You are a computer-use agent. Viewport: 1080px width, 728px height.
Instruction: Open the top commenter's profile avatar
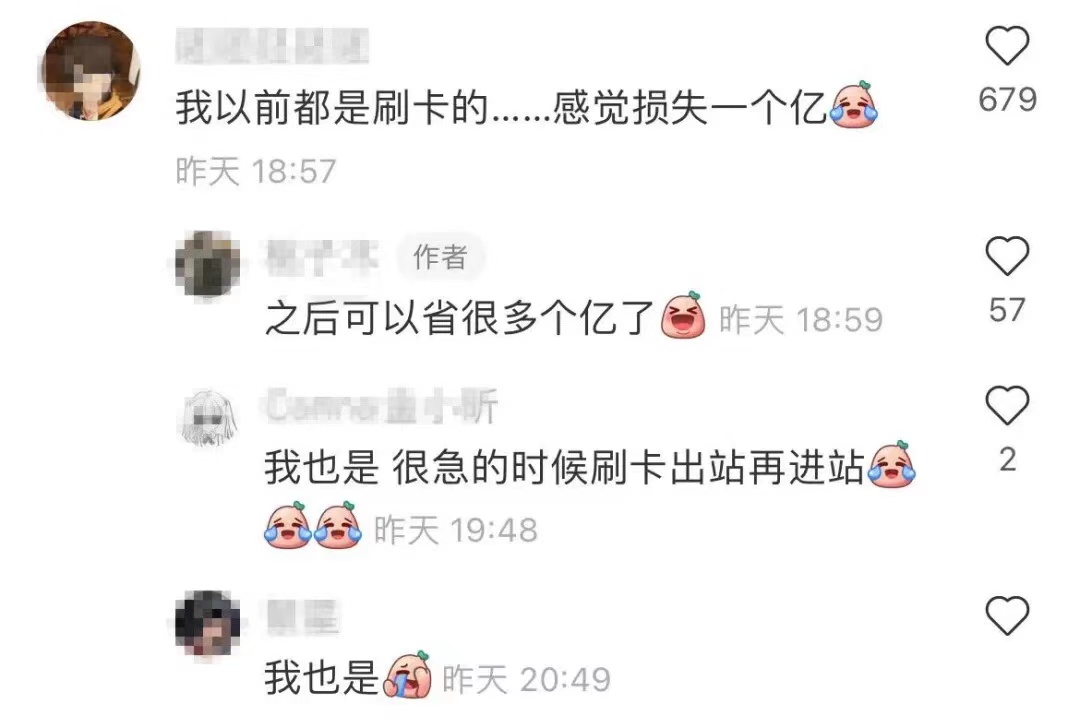[x=91, y=71]
